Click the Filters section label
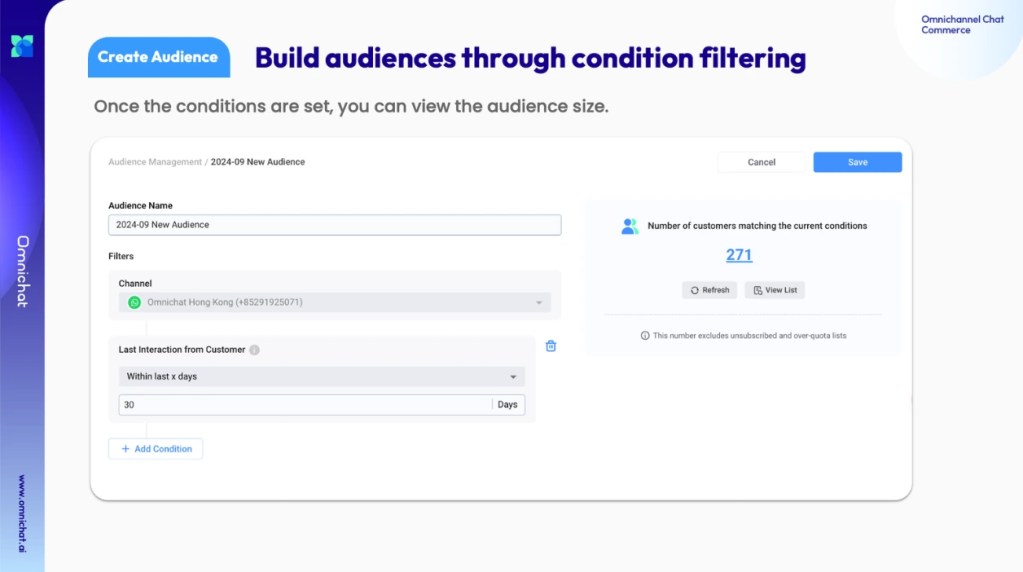 (x=121, y=256)
